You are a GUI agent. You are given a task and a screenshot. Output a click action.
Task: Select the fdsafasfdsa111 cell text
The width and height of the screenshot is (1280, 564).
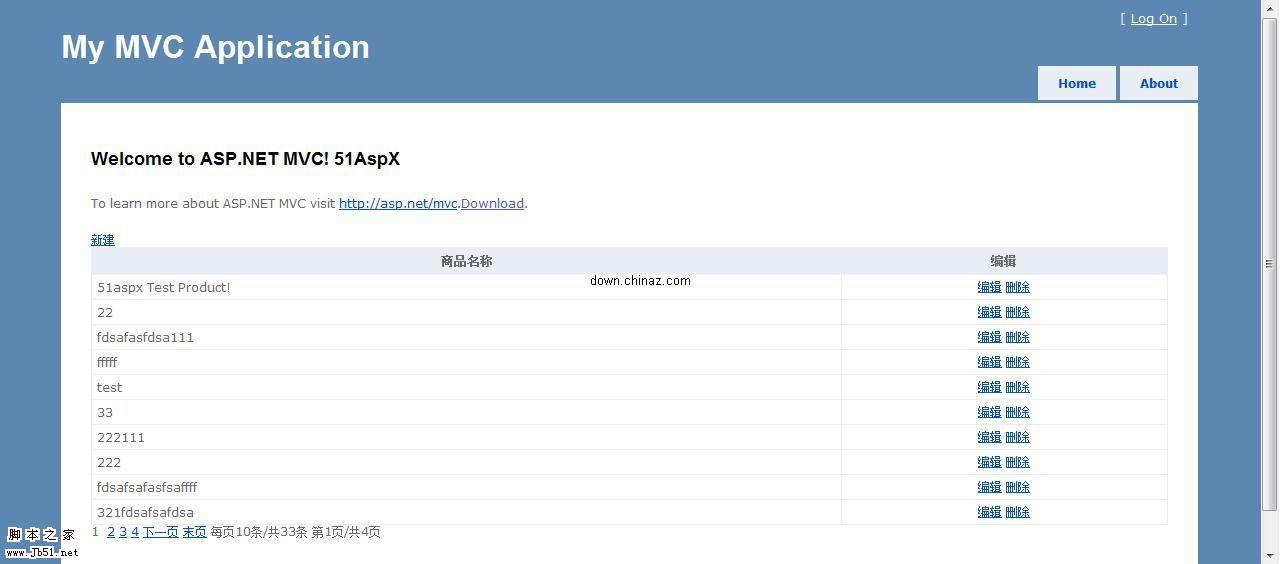tap(145, 337)
